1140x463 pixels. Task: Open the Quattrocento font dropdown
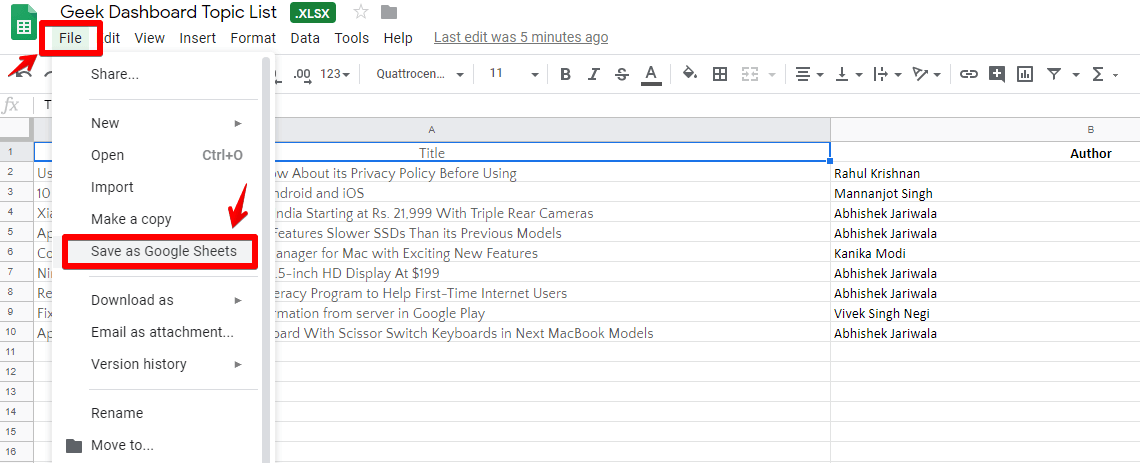coord(420,74)
